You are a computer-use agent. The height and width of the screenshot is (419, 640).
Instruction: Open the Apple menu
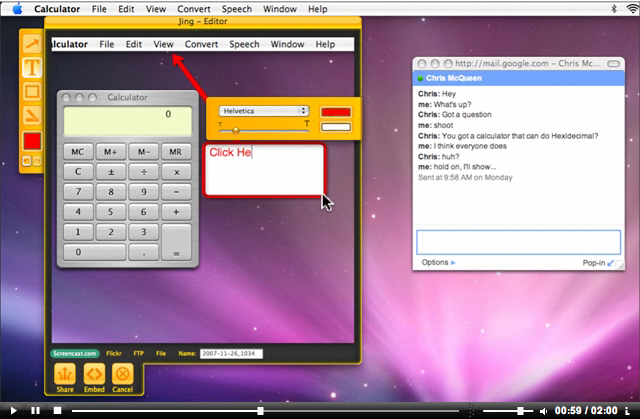coord(16,8)
